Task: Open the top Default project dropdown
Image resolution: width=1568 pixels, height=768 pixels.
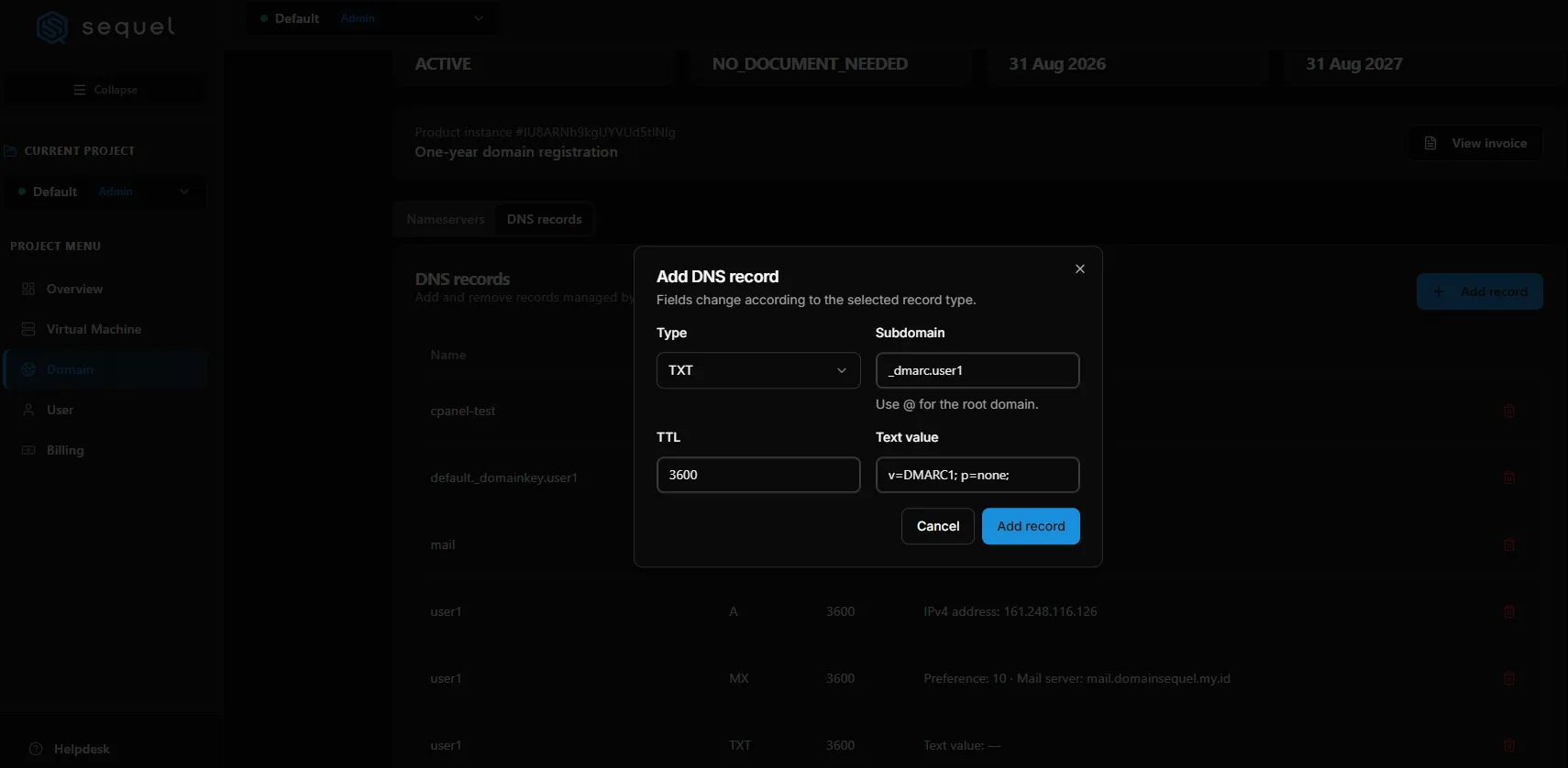Action: click(372, 18)
